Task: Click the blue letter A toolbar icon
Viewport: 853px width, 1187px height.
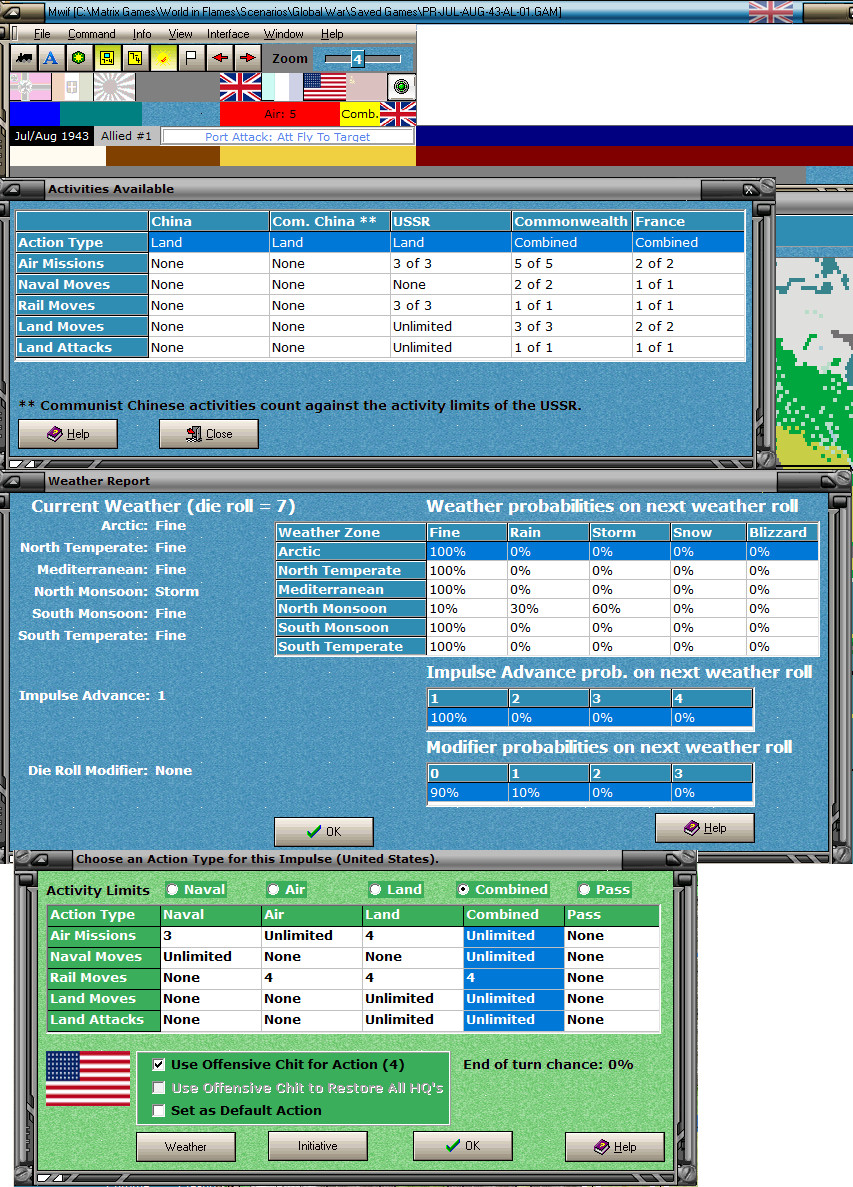Action: coord(51,58)
